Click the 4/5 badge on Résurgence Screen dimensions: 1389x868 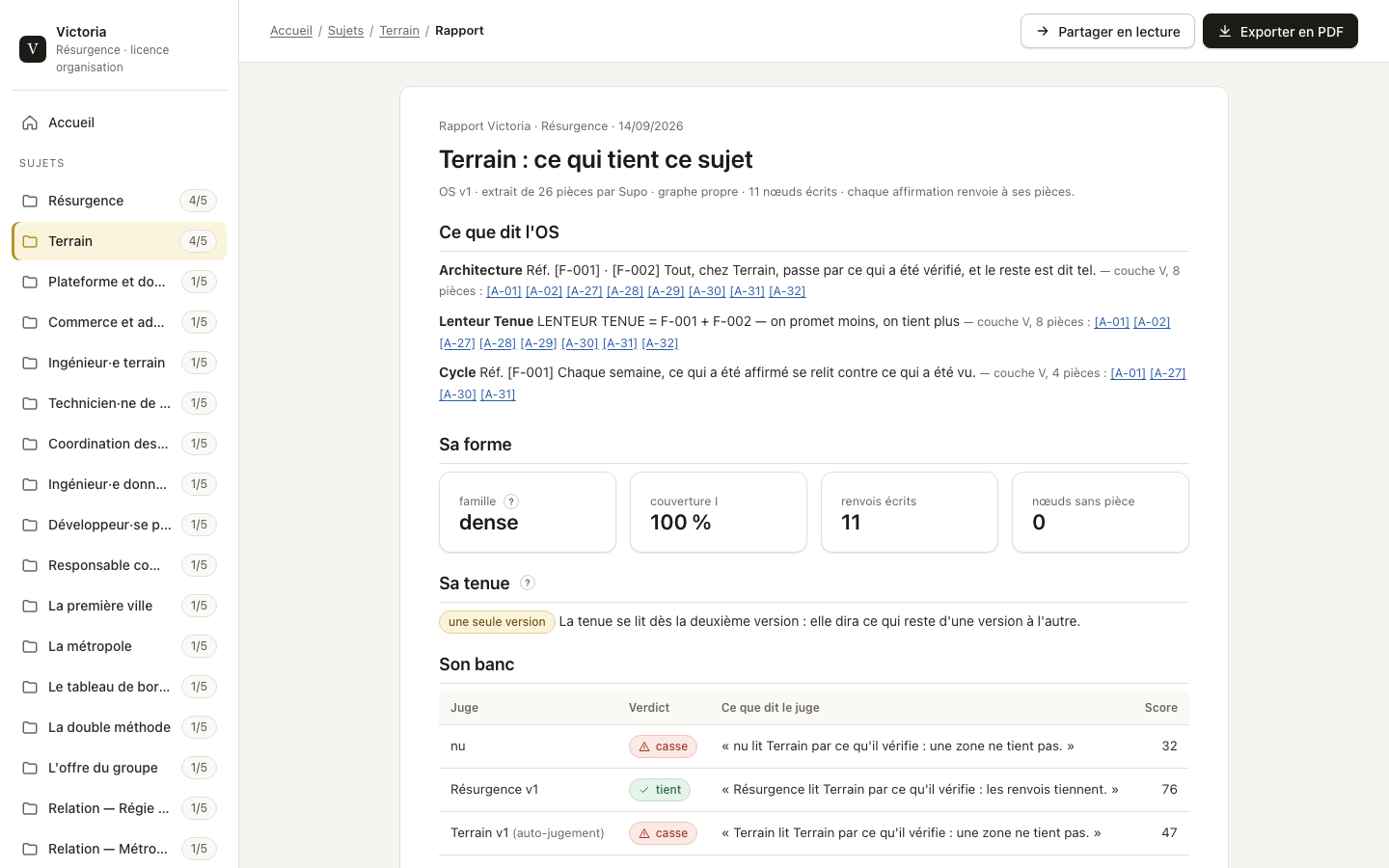point(198,201)
